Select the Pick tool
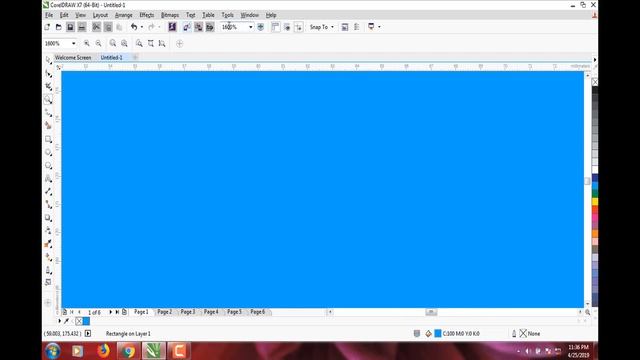This screenshot has width=640, height=360. tap(48, 60)
